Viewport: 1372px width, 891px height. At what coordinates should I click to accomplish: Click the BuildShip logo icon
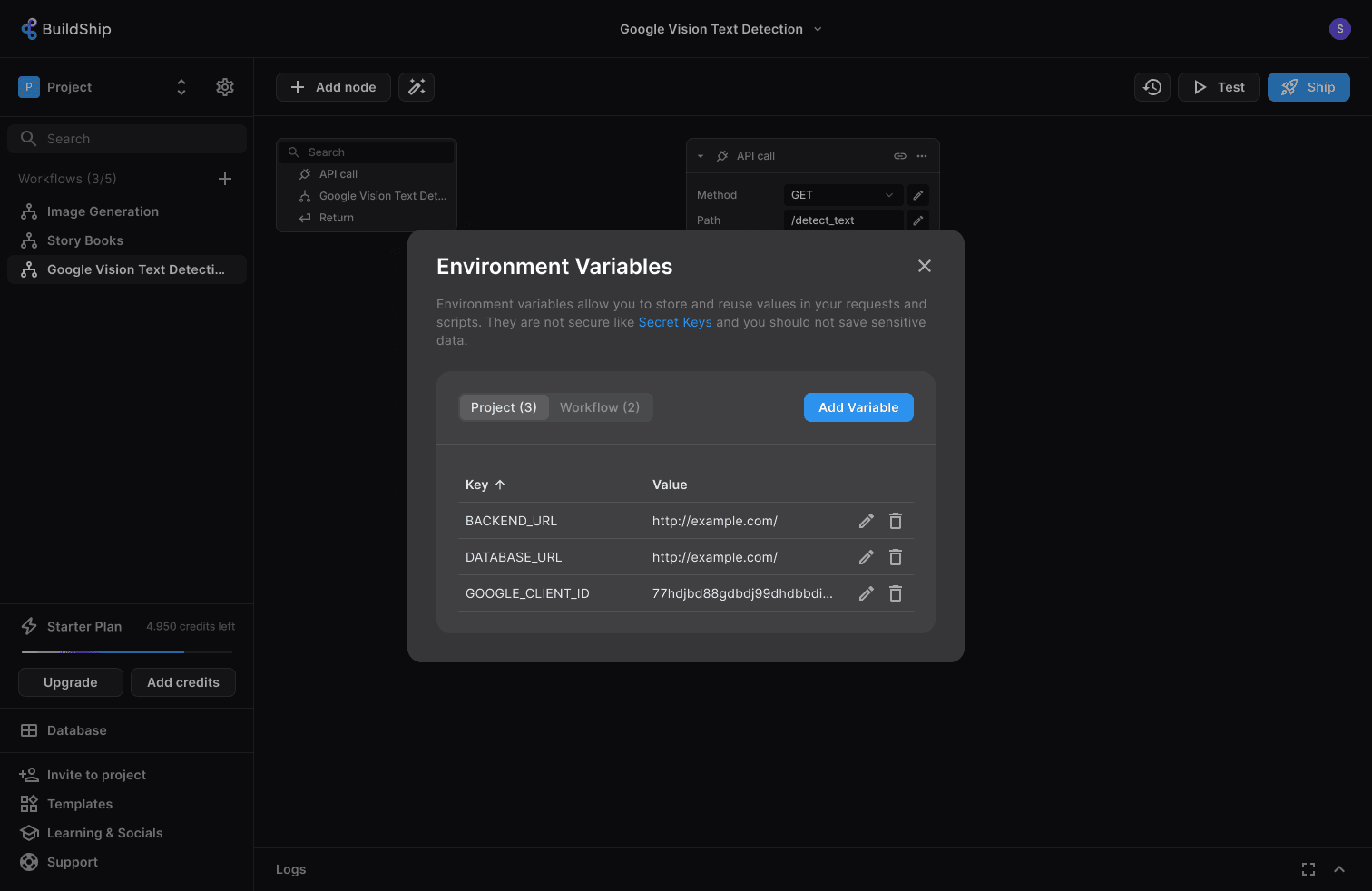click(30, 28)
